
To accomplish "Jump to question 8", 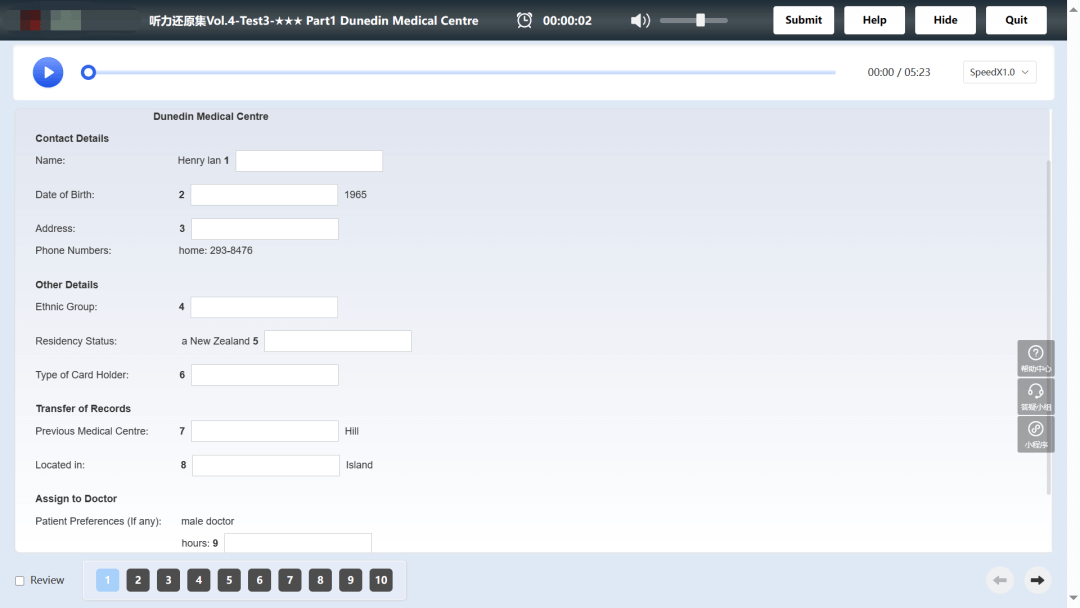I will click(x=320, y=580).
